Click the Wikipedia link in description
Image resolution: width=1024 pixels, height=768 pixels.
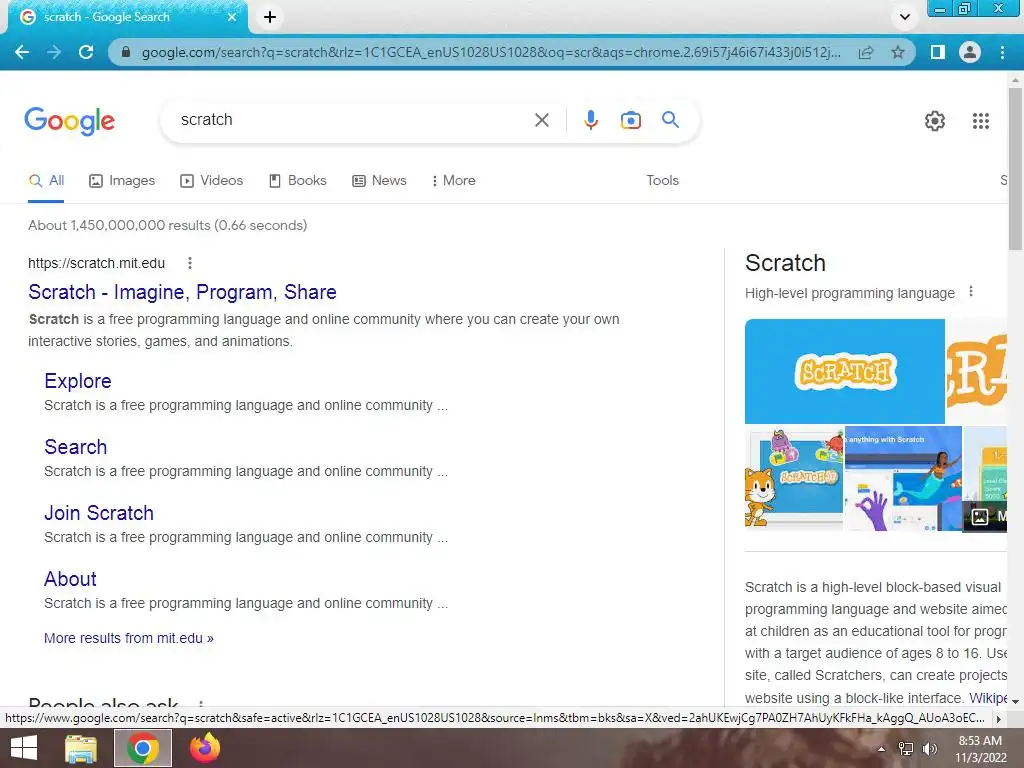click(988, 697)
